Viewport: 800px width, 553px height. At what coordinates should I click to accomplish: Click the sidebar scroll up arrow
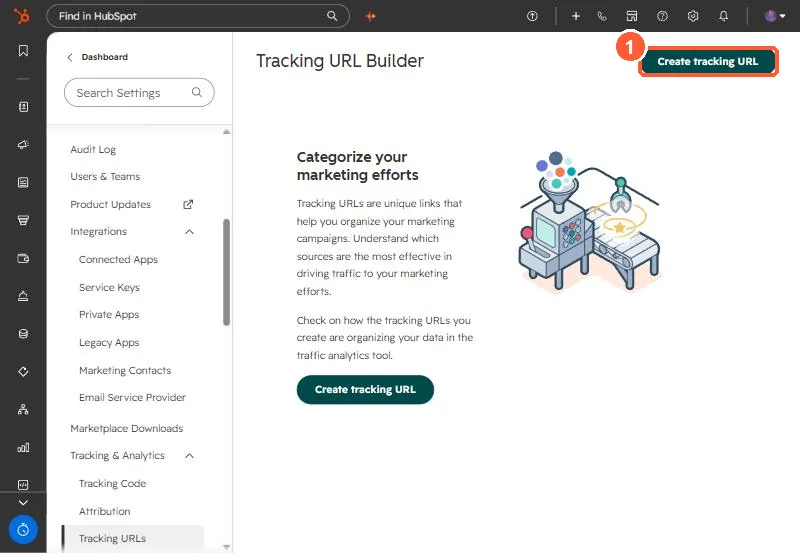pyautogui.click(x=227, y=132)
